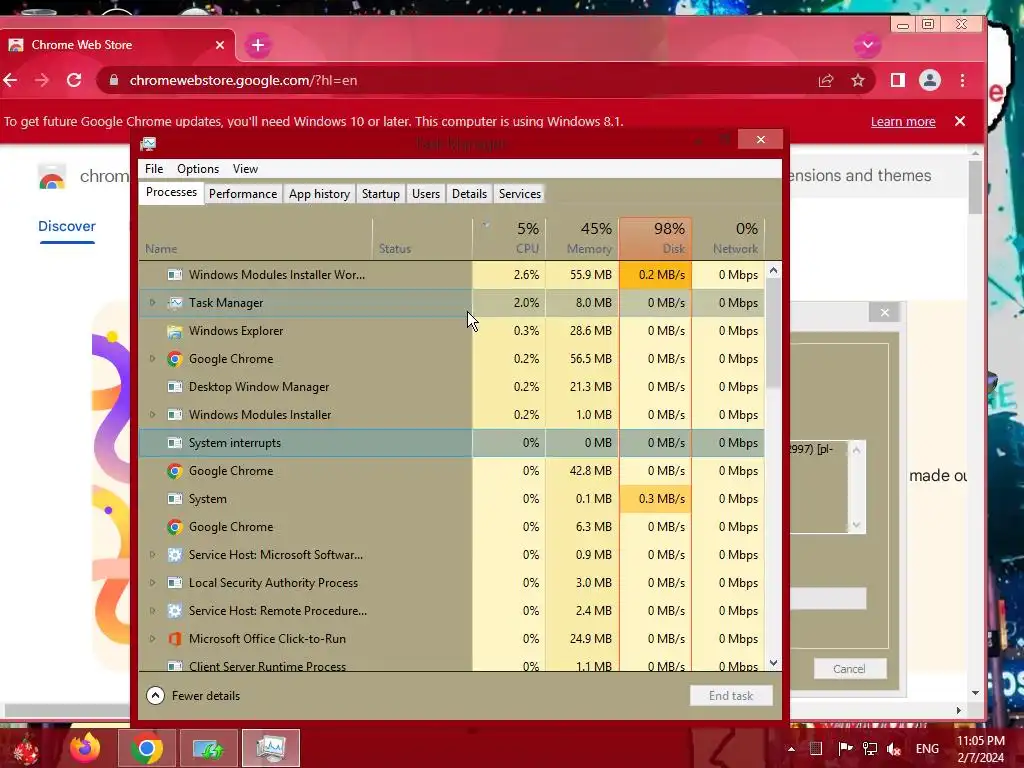
Task: Open the Chrome profile avatar
Action: (930, 80)
